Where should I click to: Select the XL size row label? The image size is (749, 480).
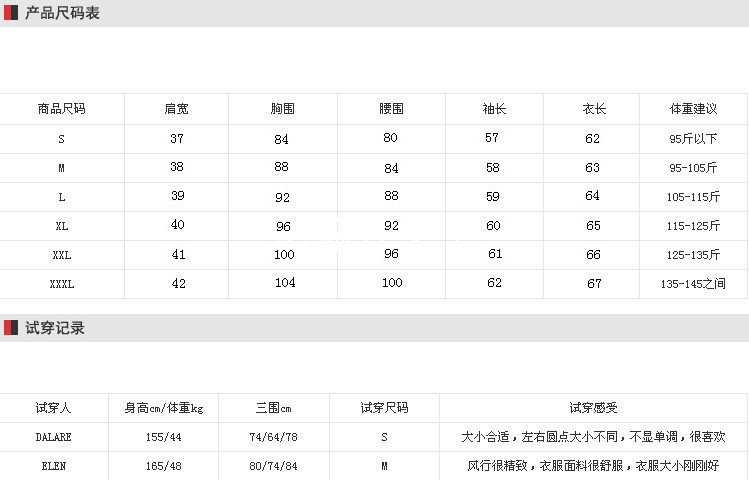pyautogui.click(x=61, y=226)
